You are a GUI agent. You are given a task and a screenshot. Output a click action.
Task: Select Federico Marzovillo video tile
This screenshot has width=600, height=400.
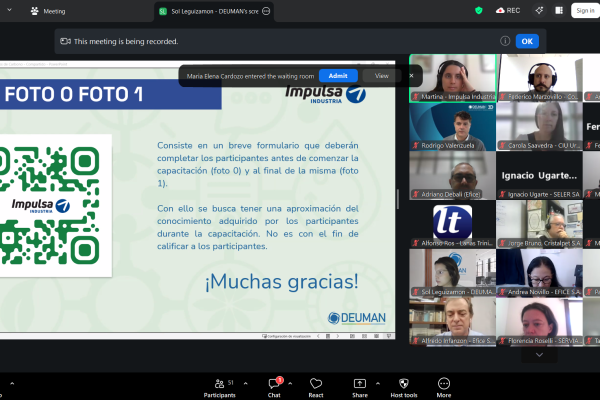click(540, 78)
